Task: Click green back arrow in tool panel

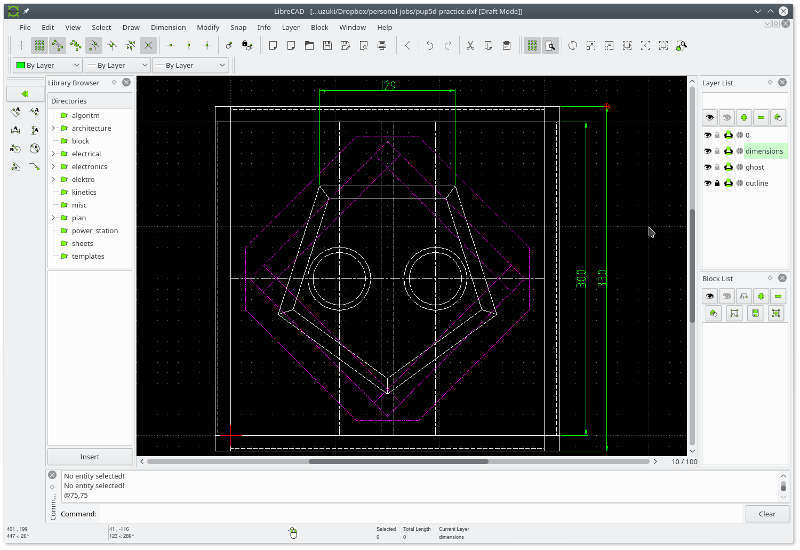Action: (24, 94)
